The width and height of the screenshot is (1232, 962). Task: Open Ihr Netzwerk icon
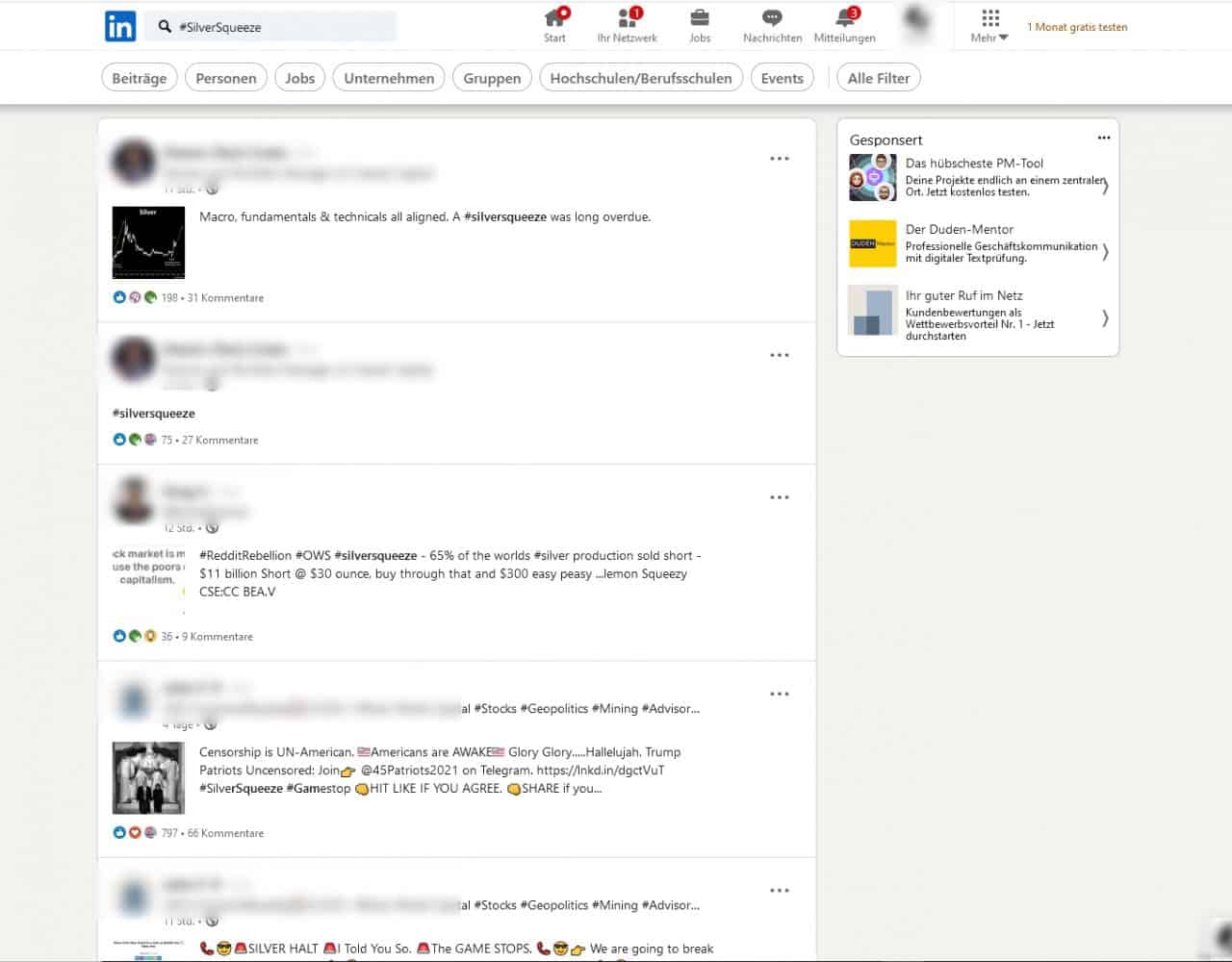[x=627, y=19]
